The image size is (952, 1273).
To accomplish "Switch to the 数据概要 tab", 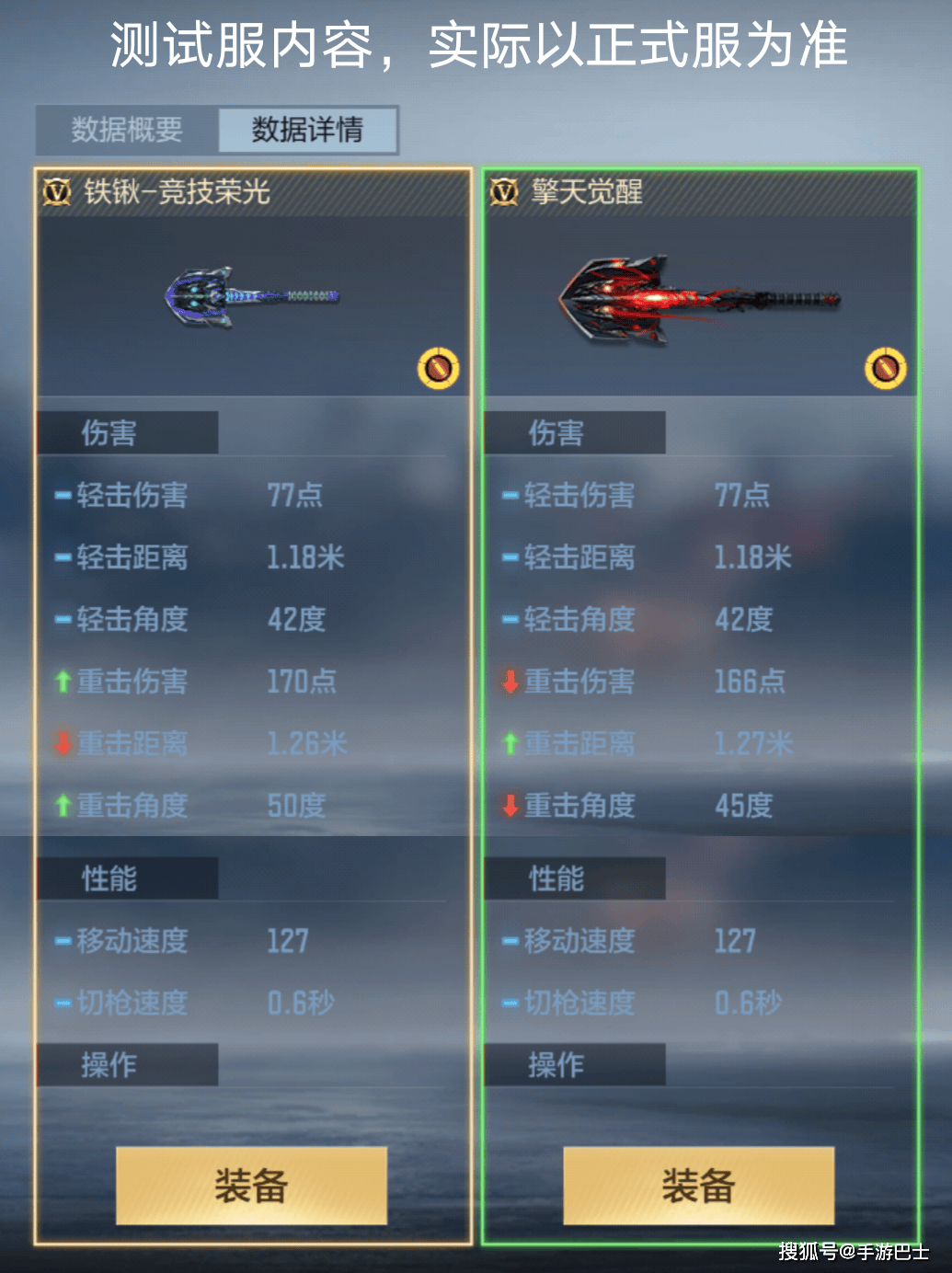I will coord(127,130).
